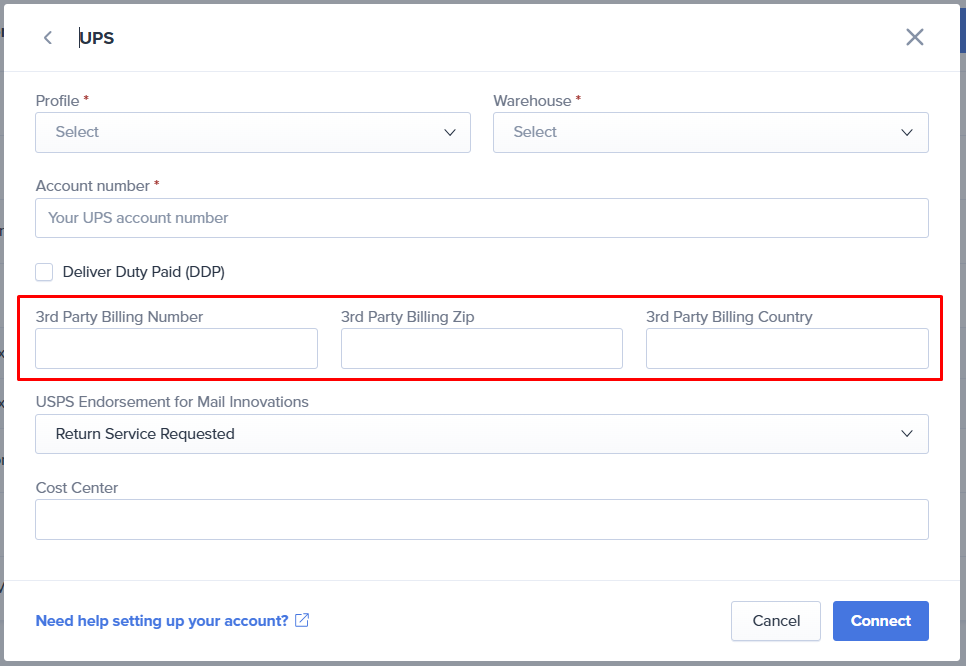Click the 3rd Party Billing Number field
Viewport: 966px width, 666px height.
click(x=176, y=349)
